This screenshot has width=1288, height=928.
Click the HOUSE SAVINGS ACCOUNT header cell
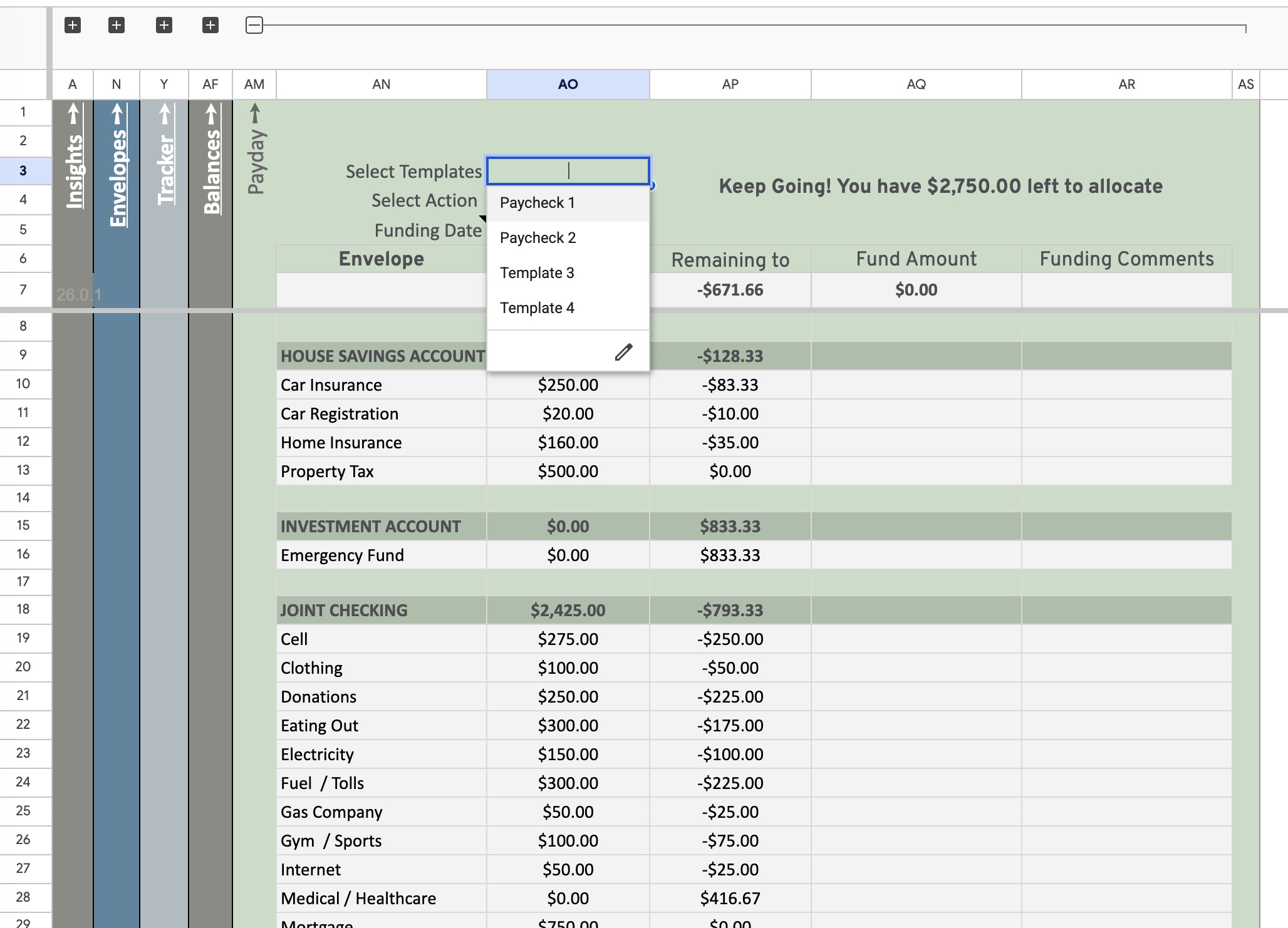[382, 356]
